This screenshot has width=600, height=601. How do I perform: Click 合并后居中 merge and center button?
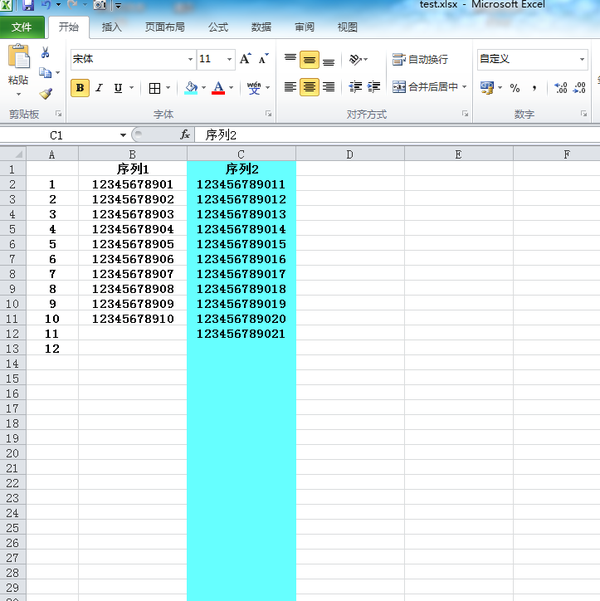click(425, 87)
